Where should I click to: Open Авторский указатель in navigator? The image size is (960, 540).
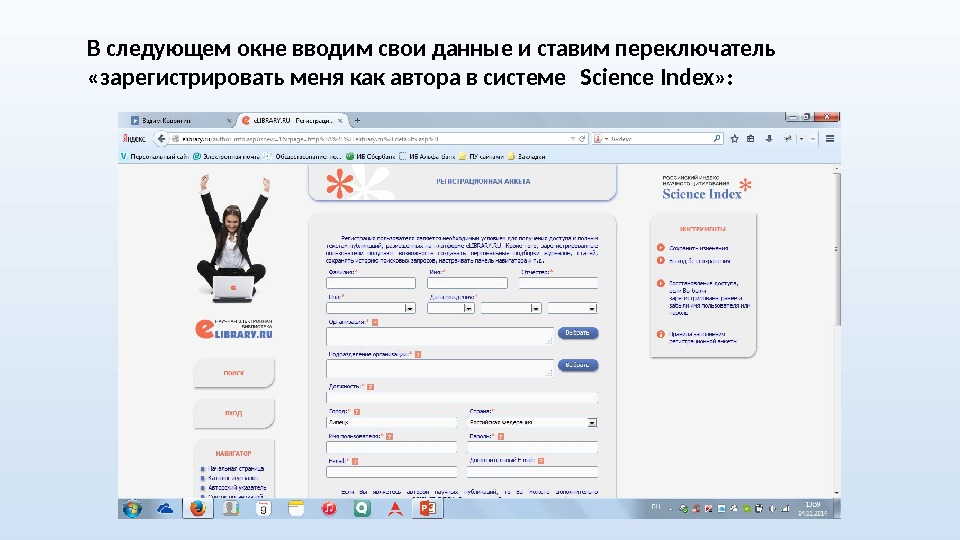point(237,488)
